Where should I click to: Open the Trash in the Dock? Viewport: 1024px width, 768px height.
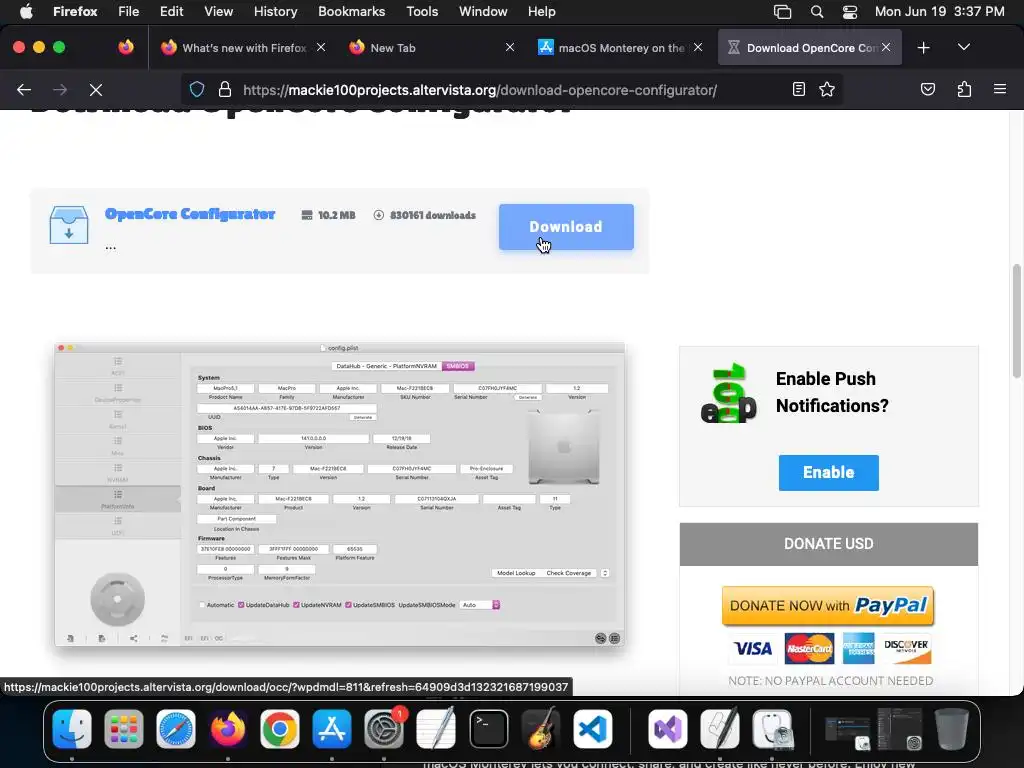point(952,728)
